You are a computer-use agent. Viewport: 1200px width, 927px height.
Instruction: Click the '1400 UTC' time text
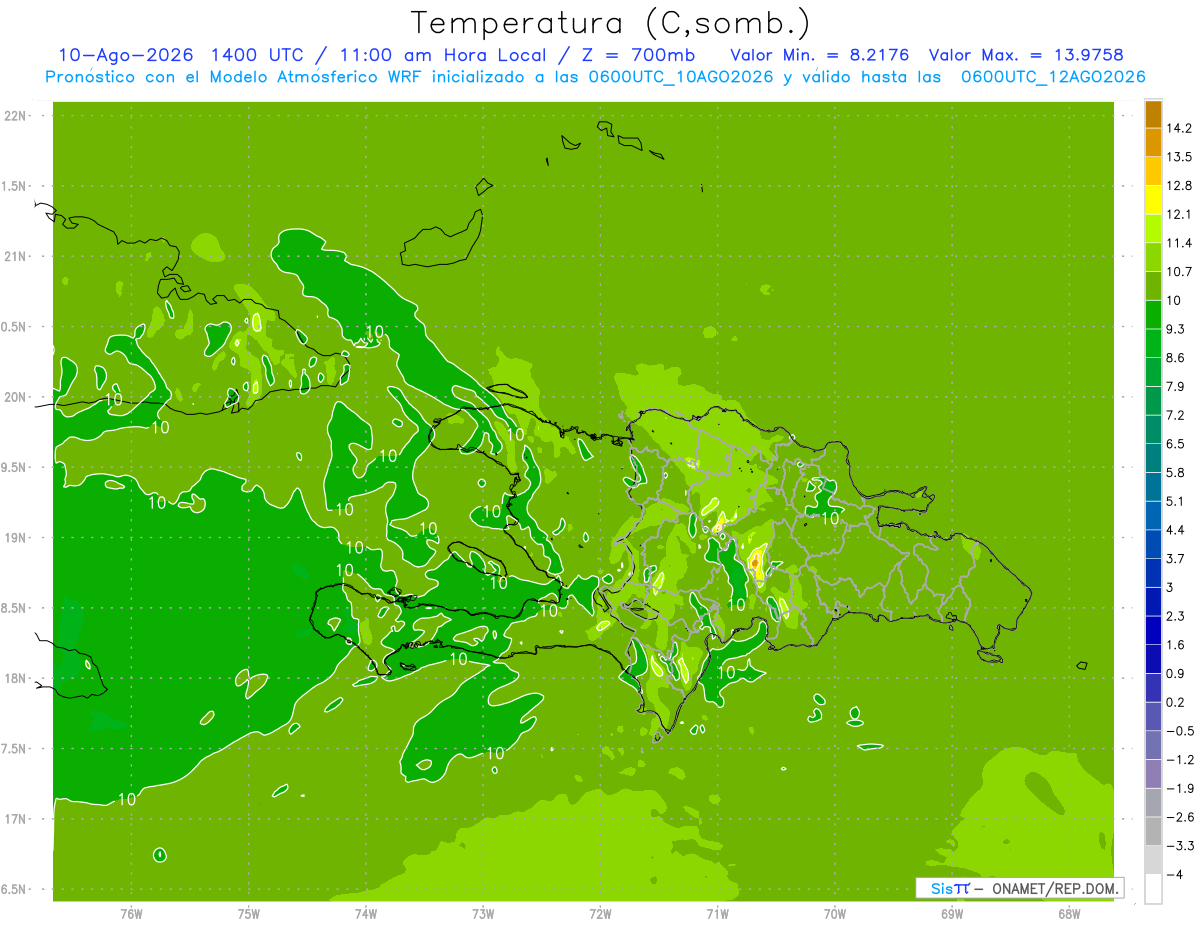click(x=256, y=55)
